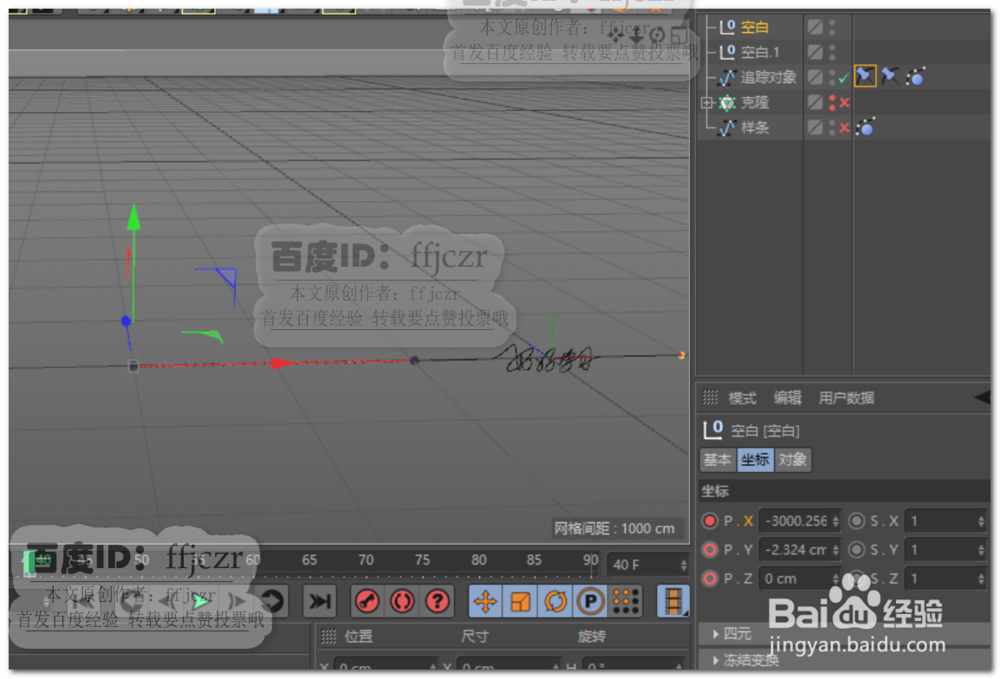Screen dimensions: 1000x679
Task: Toggle point level animation dots button
Action: coord(626,601)
